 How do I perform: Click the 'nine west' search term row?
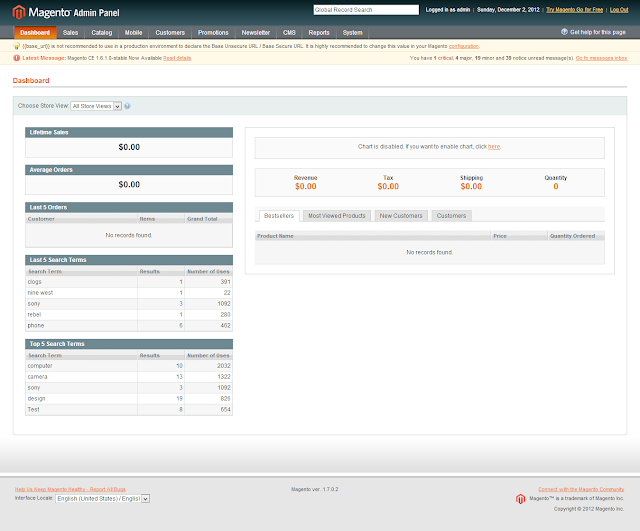(x=129, y=293)
